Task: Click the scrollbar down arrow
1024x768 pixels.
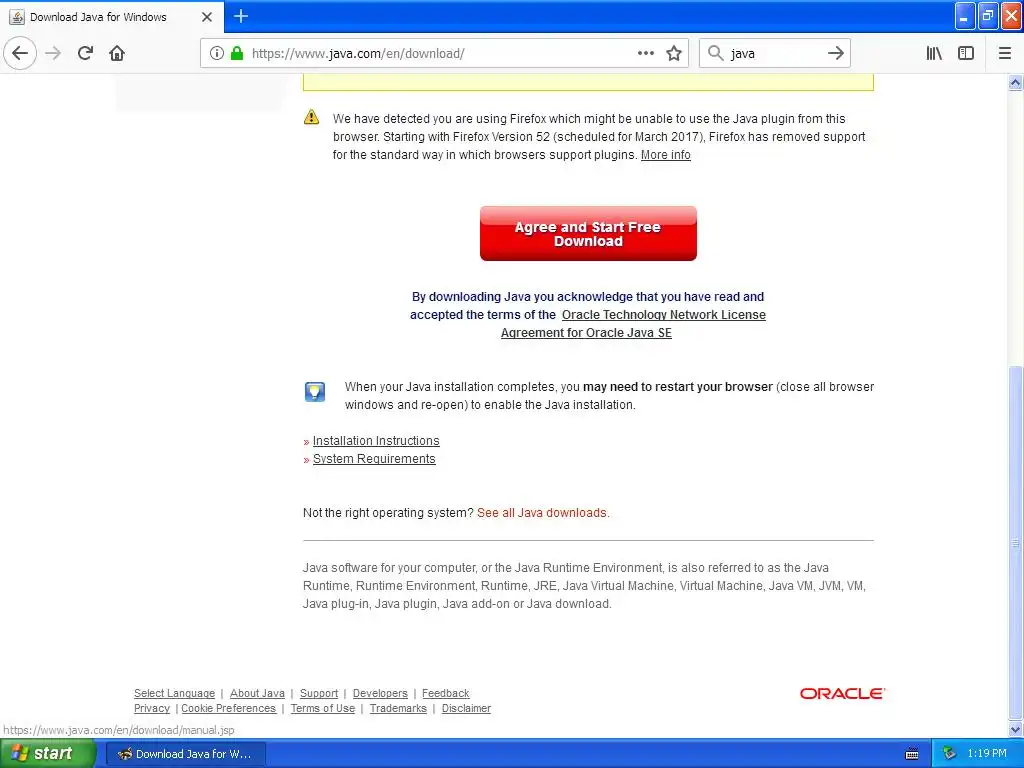Action: coord(1015,729)
